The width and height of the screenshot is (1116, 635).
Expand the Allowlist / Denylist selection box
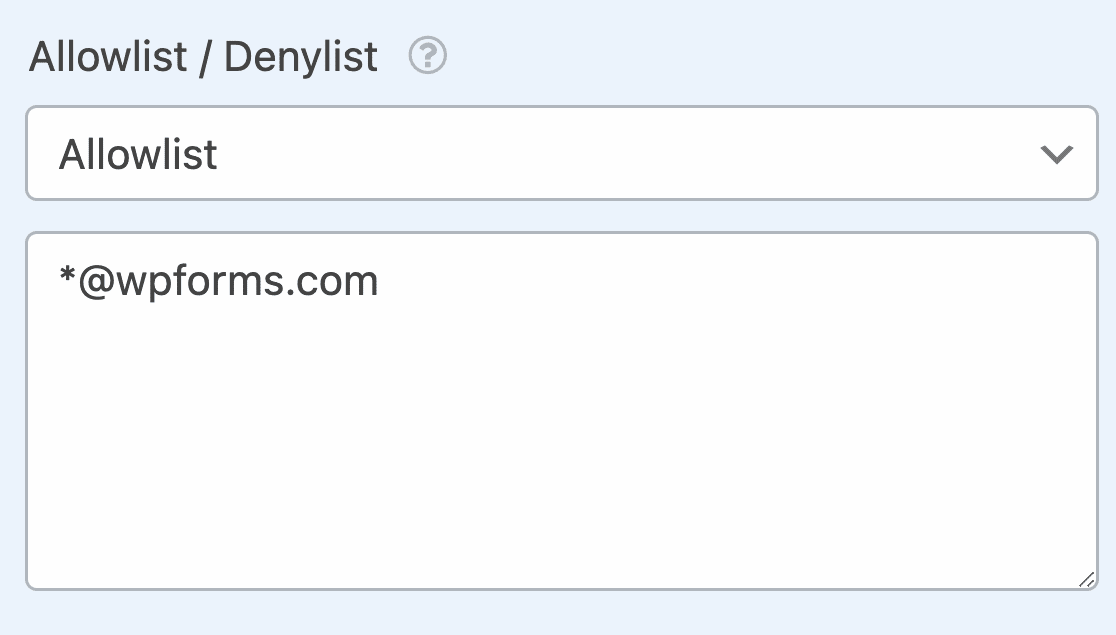point(560,153)
